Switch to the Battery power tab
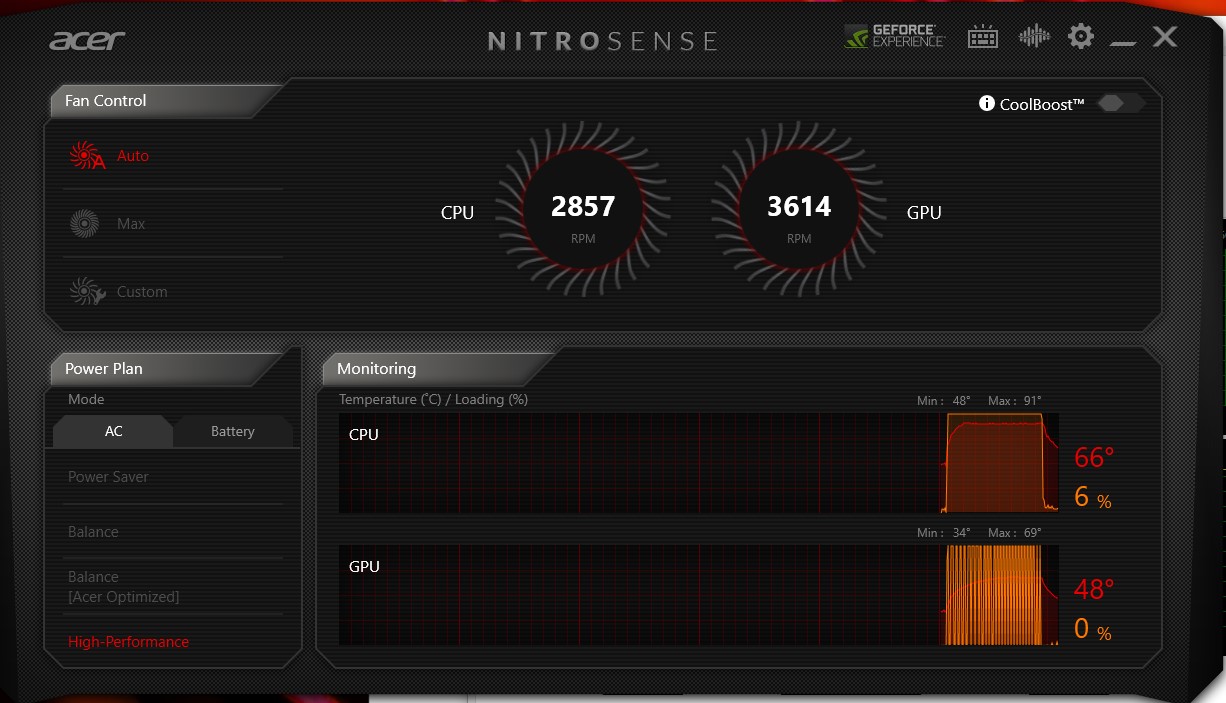The image size is (1226, 703). tap(232, 432)
